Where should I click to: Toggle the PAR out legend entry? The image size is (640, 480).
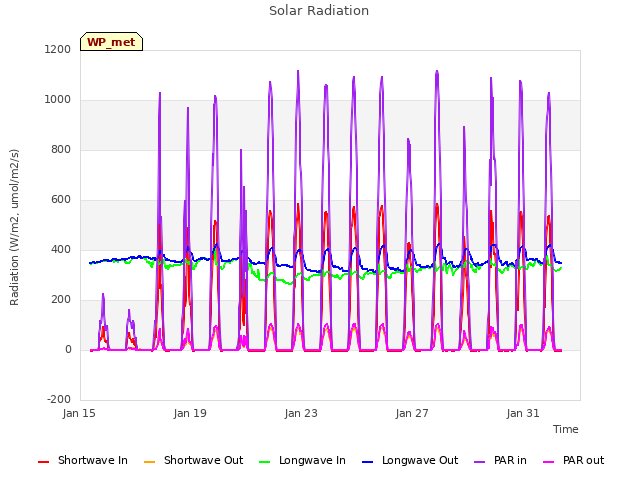pyautogui.click(x=573, y=460)
